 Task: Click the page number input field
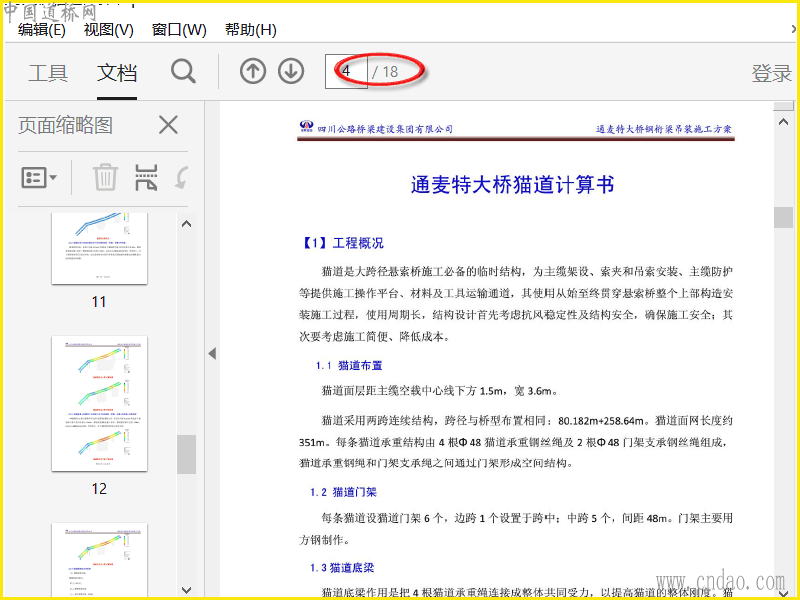346,71
